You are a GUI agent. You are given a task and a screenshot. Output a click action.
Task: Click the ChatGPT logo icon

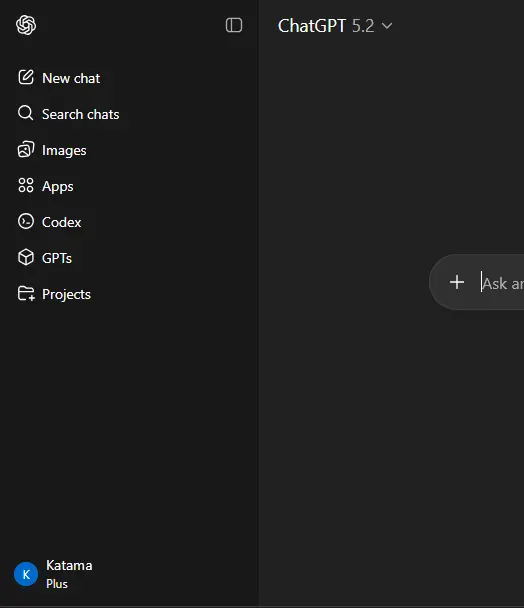coord(26,25)
